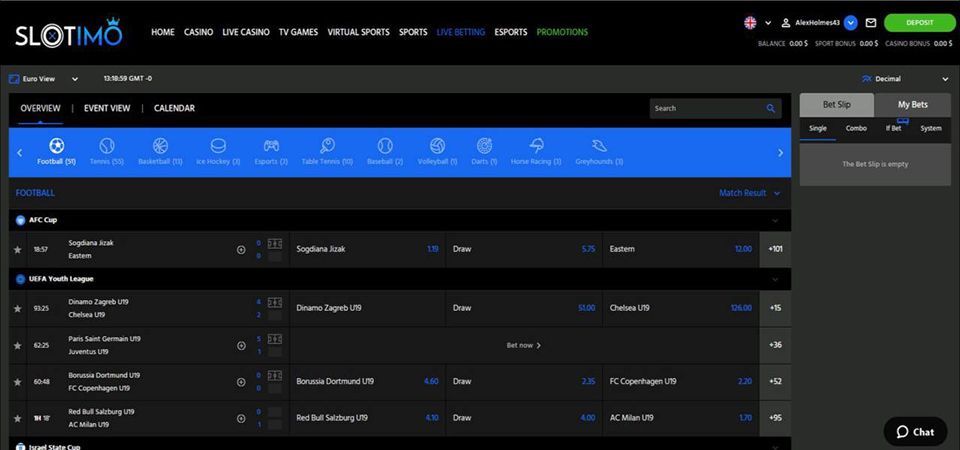The height and width of the screenshot is (450, 960).
Task: Bet on Chelsea U19 at 126.00
Action: tap(681, 308)
